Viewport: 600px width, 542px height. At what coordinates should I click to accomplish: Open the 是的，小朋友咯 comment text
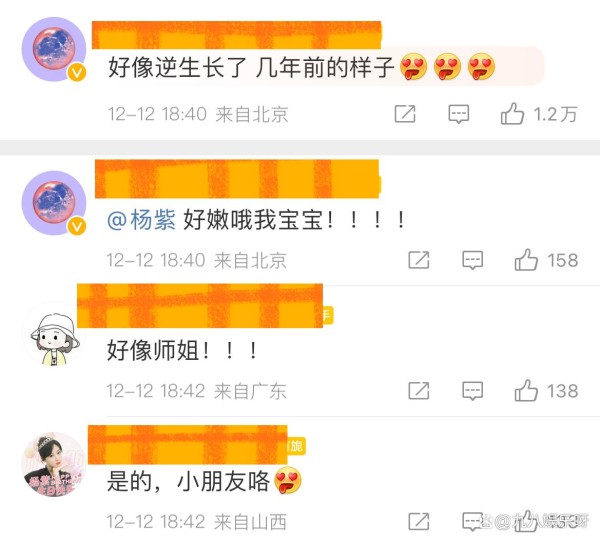[x=204, y=481]
